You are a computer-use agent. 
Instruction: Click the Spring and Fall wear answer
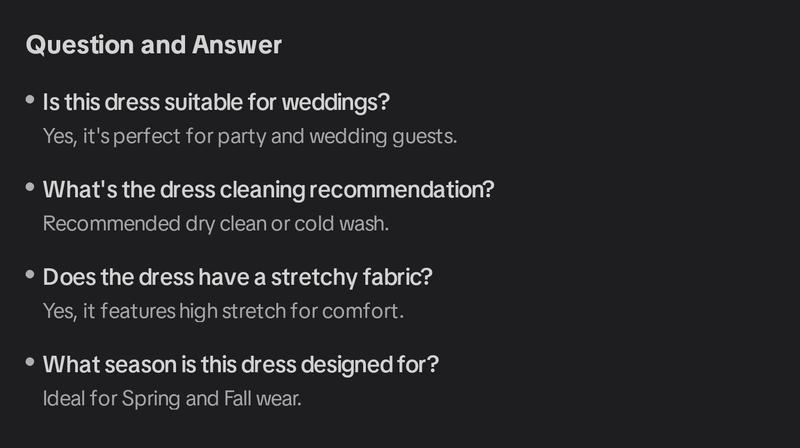(x=172, y=399)
